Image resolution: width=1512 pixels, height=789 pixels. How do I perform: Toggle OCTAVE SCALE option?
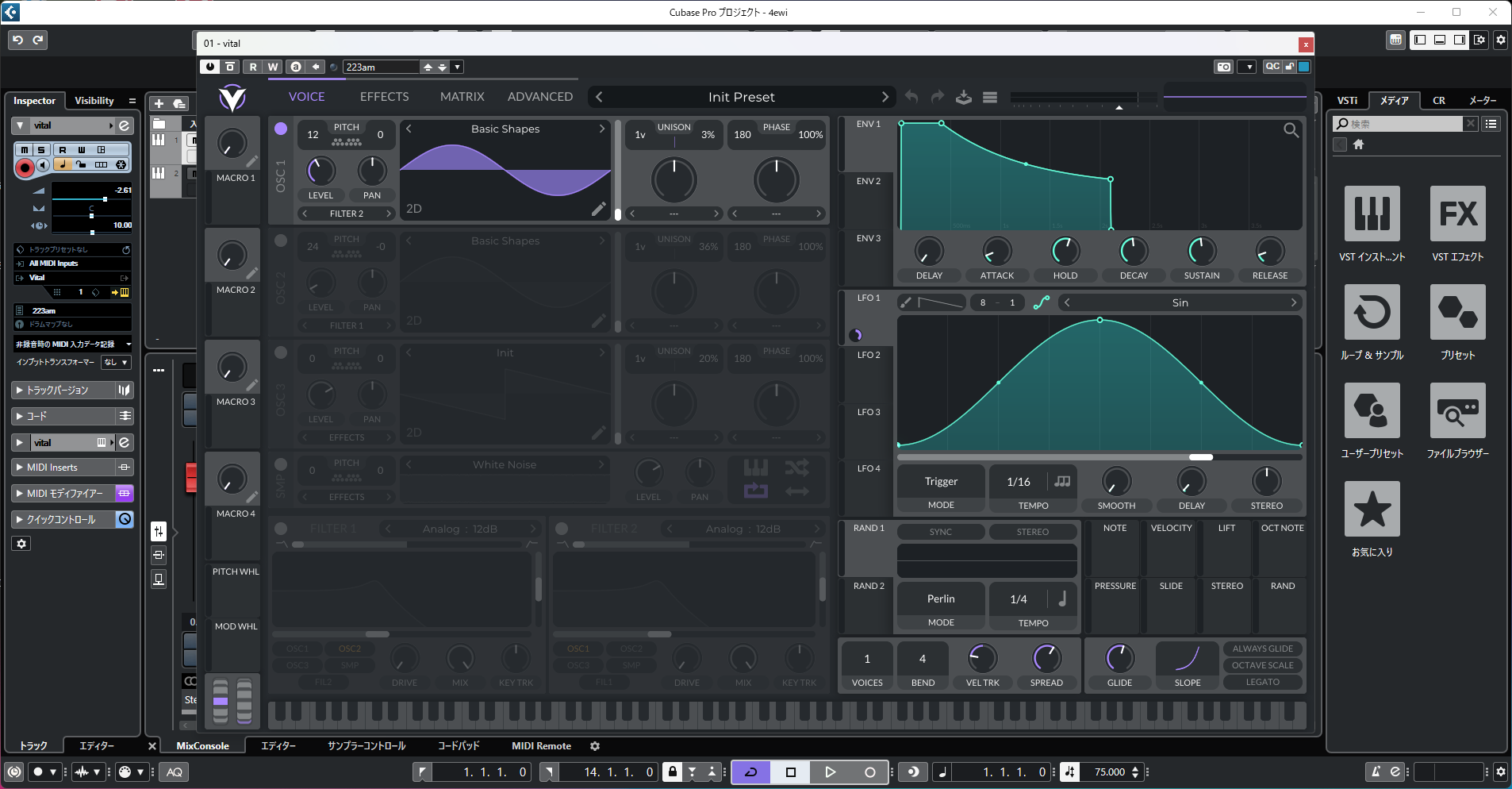pos(1262,665)
